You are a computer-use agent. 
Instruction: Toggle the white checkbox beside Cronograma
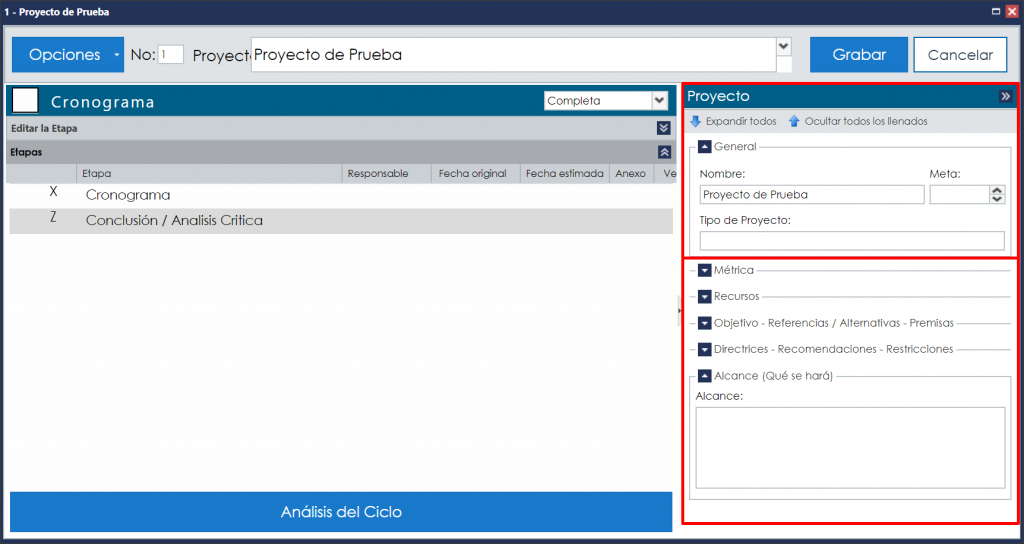pyautogui.click(x=25, y=101)
